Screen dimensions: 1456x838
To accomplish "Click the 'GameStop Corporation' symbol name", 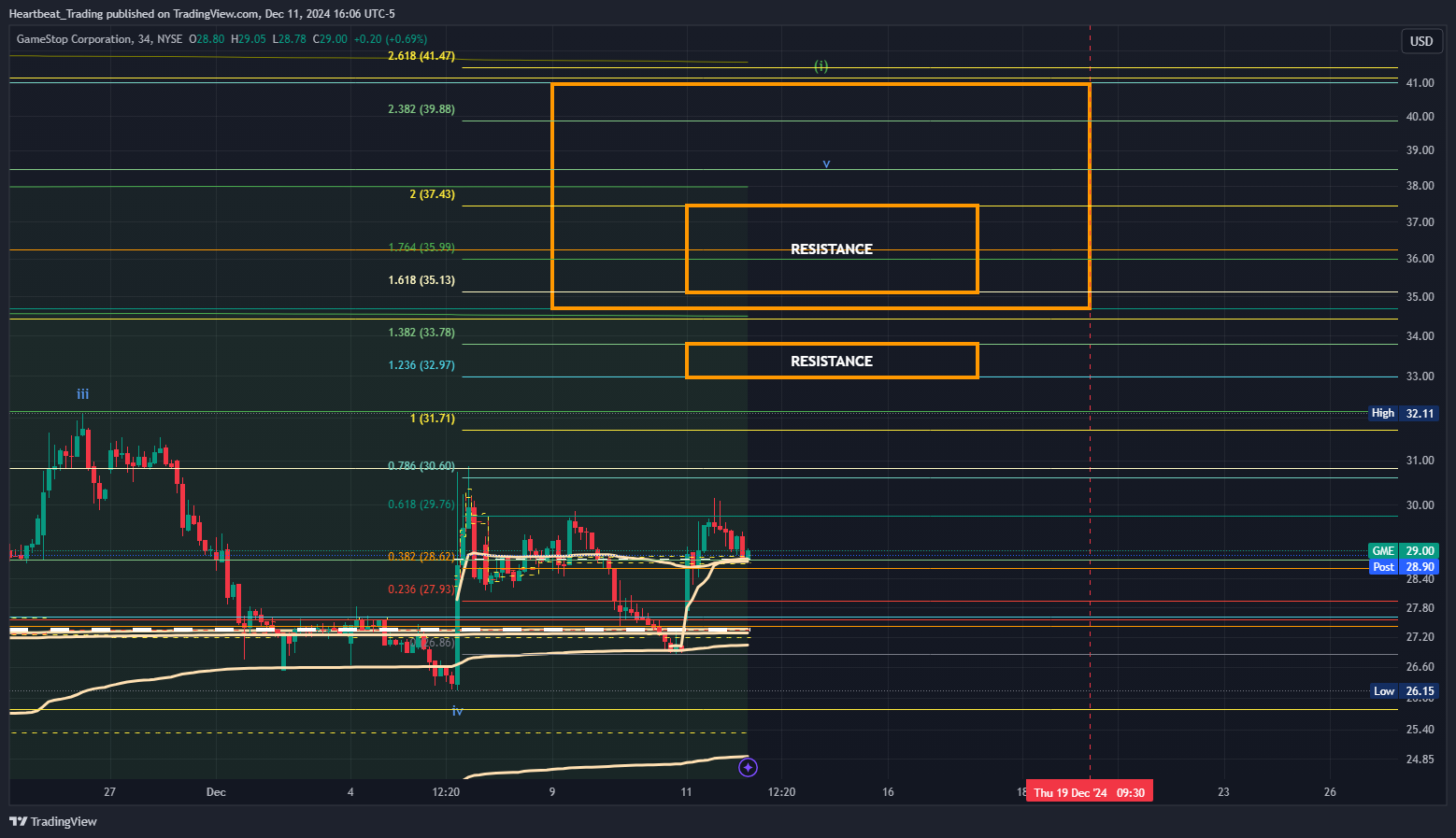I will [74, 39].
